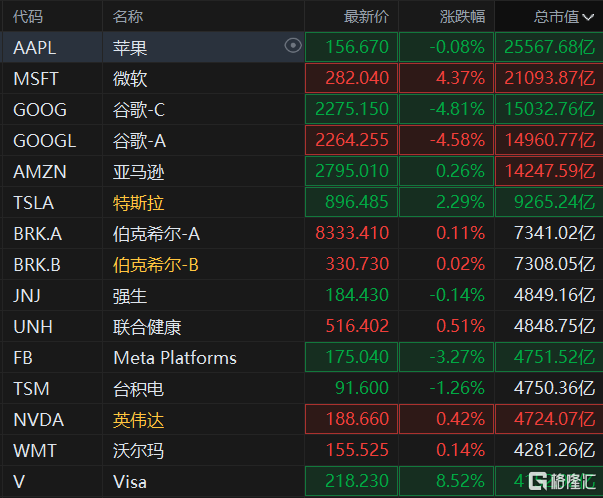Screen dimensions: 603x498
Task: Click Tesla's price 896.485
Action: pyautogui.click(x=357, y=202)
